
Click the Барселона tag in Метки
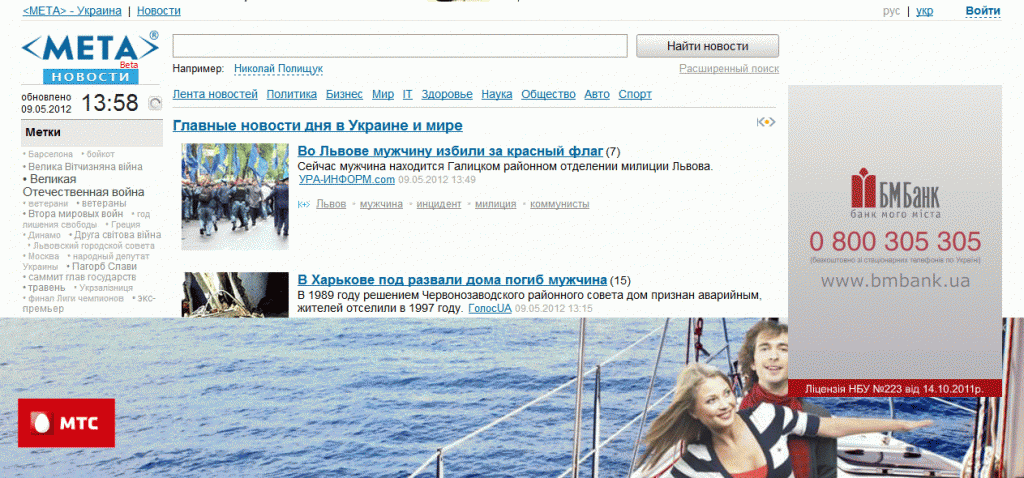pos(50,154)
